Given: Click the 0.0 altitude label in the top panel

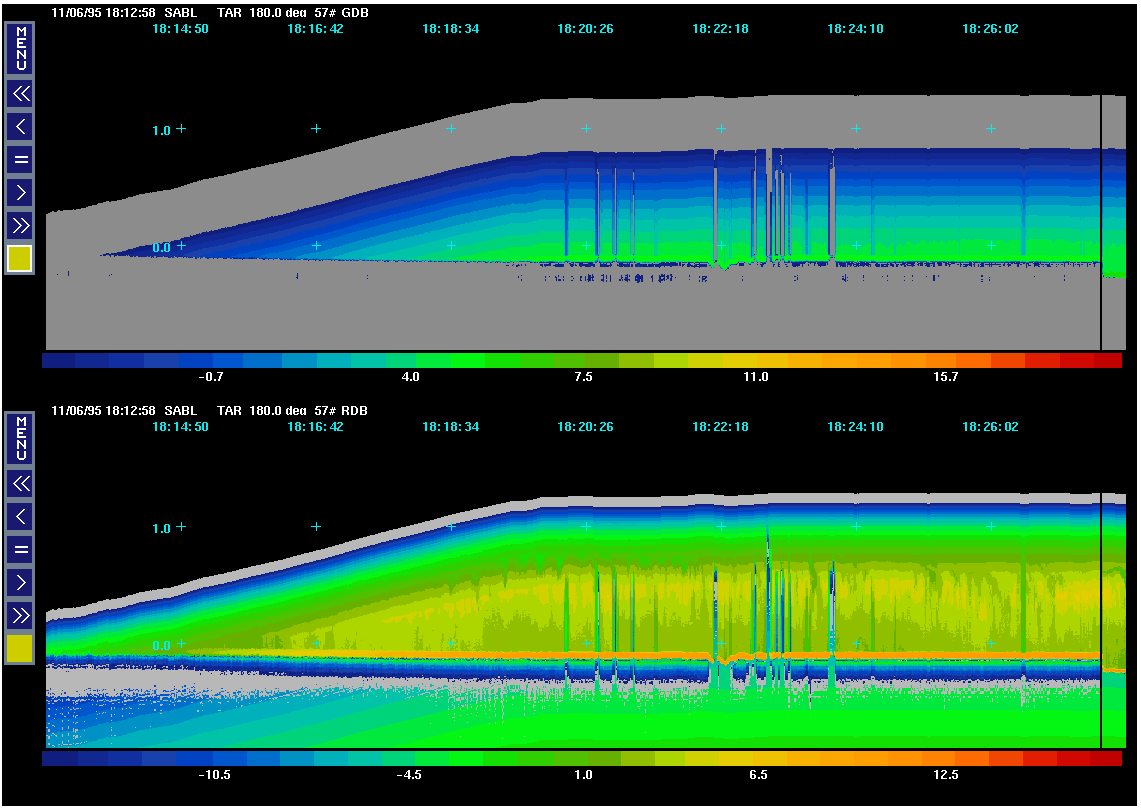Looking at the screenshot, I should (x=161, y=247).
